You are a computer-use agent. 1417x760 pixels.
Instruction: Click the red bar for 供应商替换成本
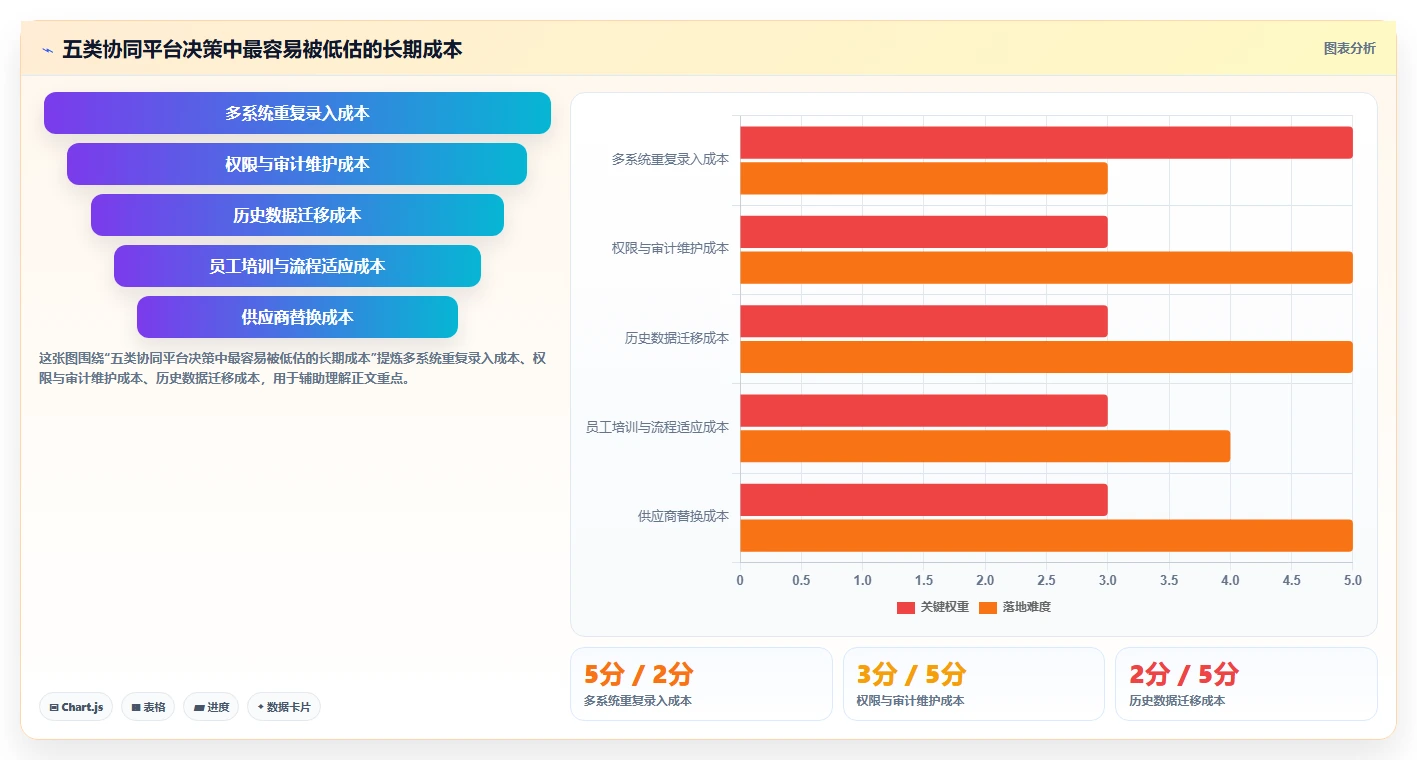pos(924,500)
